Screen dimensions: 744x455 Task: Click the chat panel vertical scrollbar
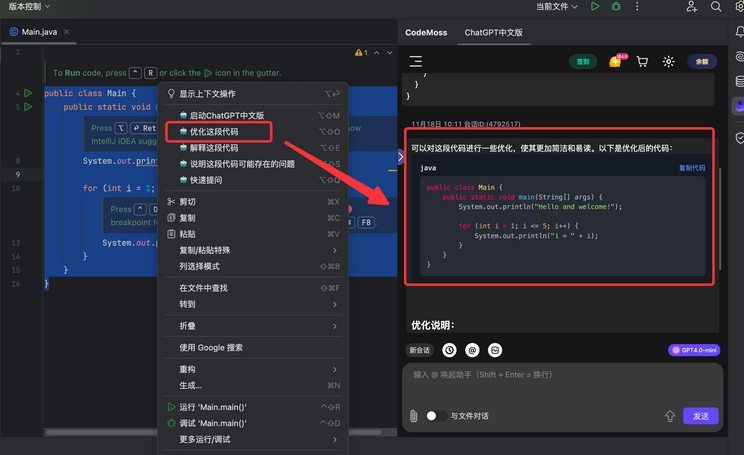[x=720, y=219]
